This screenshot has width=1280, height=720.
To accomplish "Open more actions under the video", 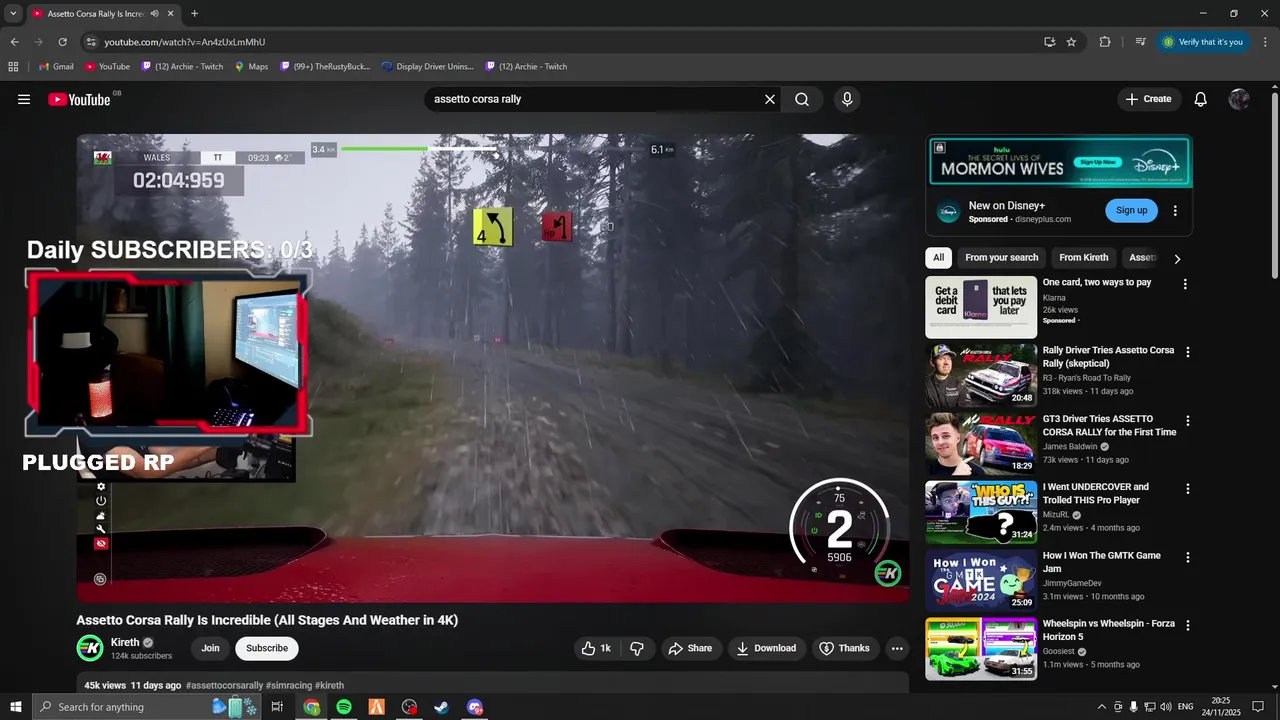I will coord(897,648).
